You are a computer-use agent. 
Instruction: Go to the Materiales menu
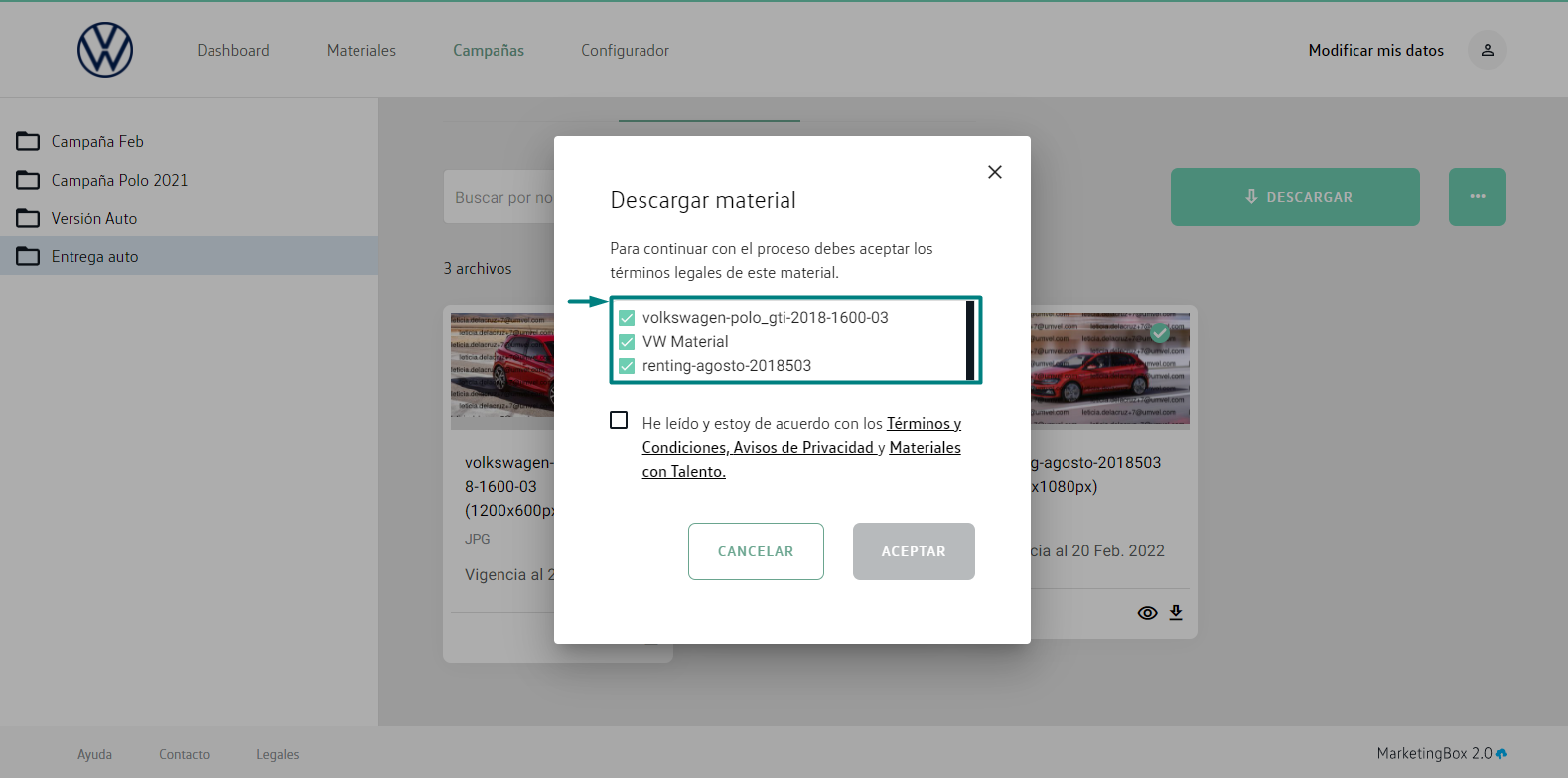point(361,51)
